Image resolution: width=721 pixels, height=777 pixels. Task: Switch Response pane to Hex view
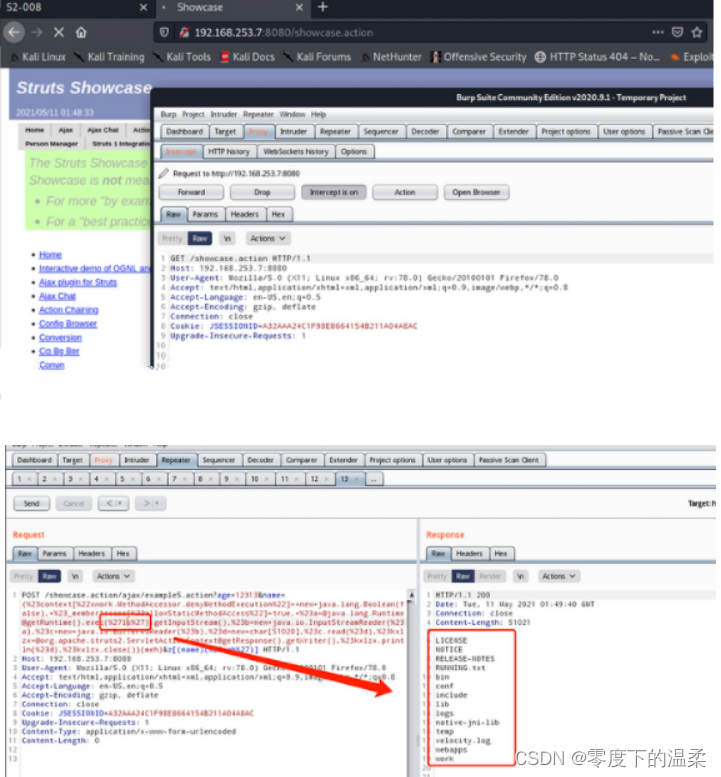click(x=501, y=554)
